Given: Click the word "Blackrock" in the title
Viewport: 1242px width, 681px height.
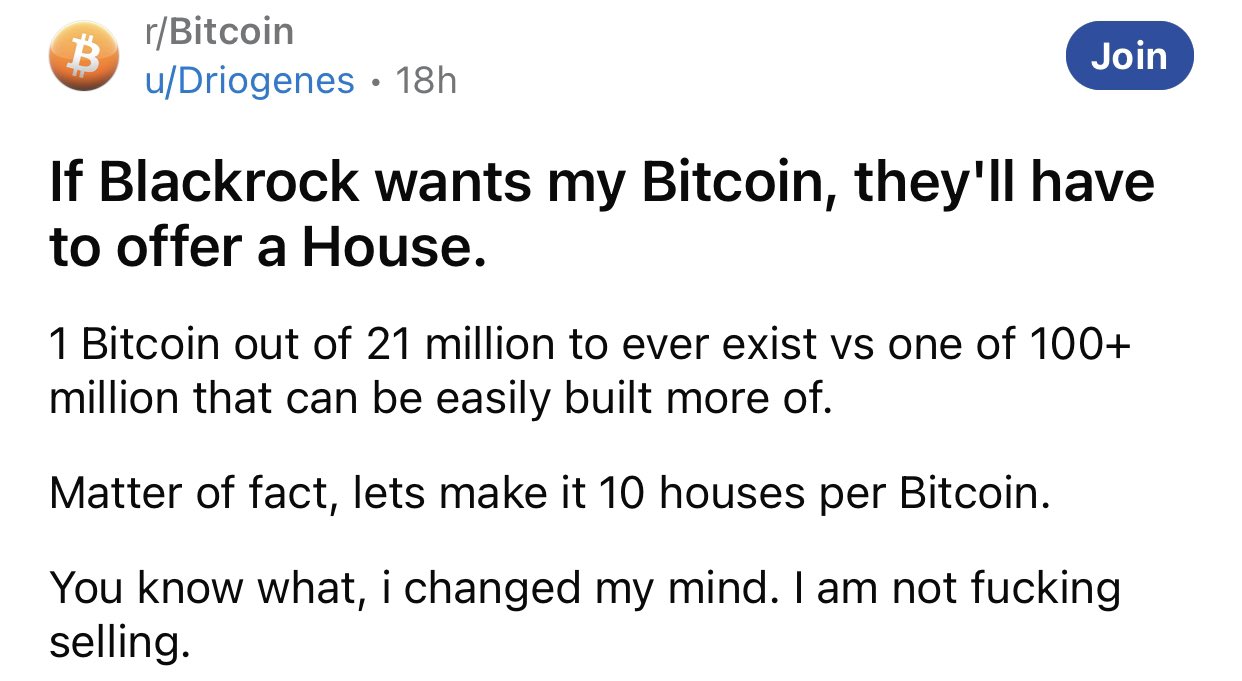Looking at the screenshot, I should [233, 183].
